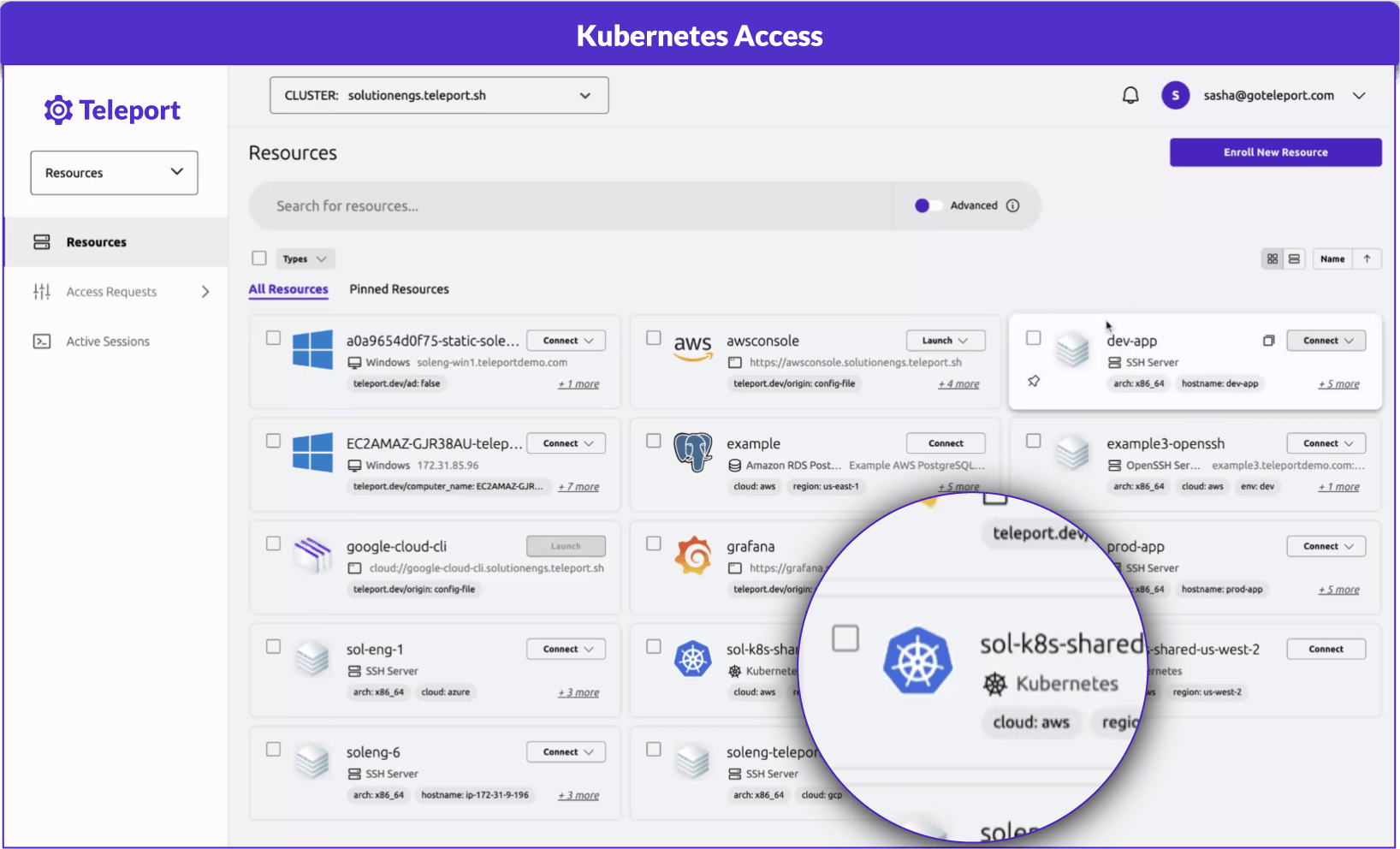Click the PostgreSQL elephant icon for example
1400x849 pixels.
tap(692, 452)
